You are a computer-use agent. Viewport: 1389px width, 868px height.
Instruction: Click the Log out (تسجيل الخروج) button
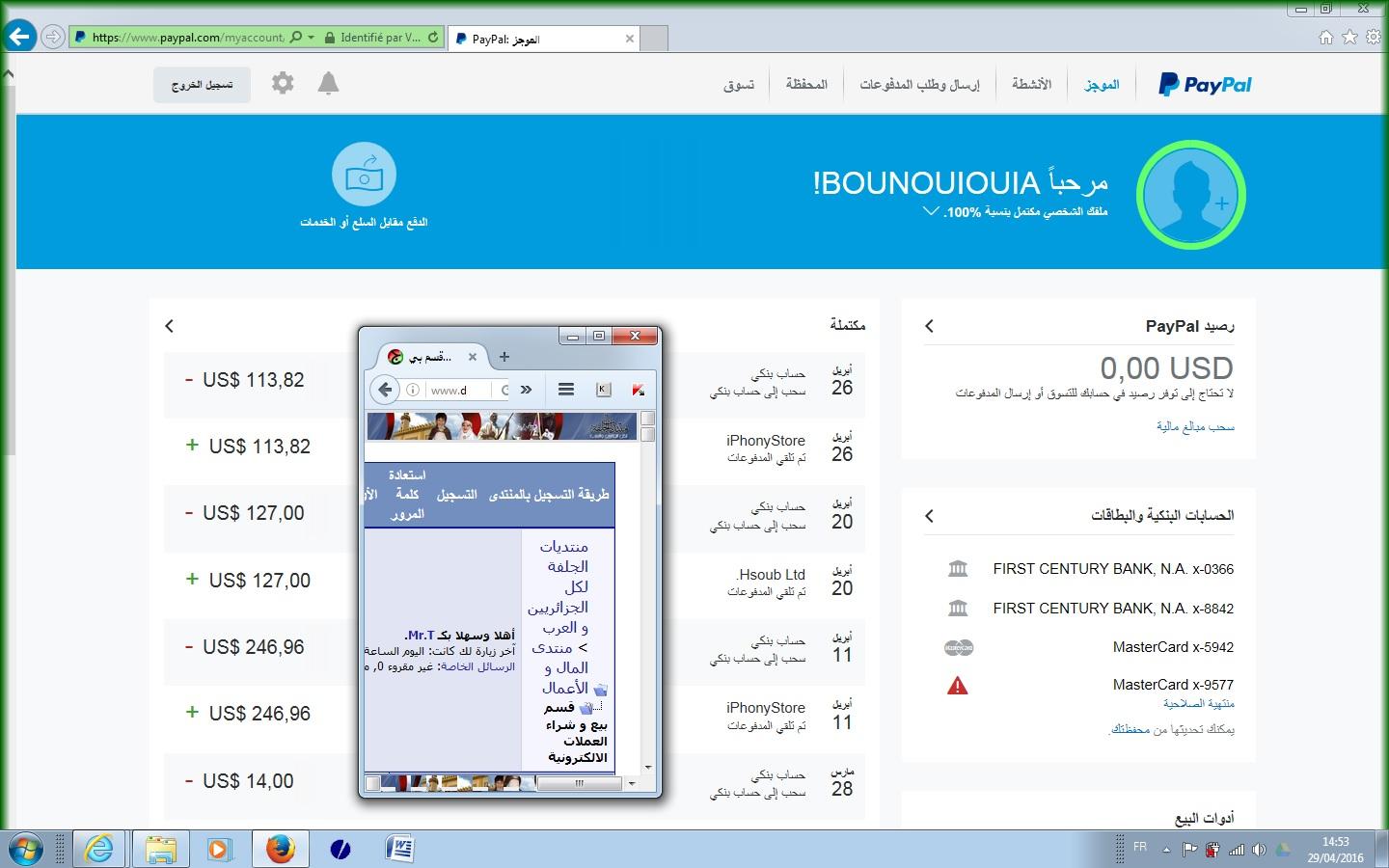pyautogui.click(x=202, y=85)
